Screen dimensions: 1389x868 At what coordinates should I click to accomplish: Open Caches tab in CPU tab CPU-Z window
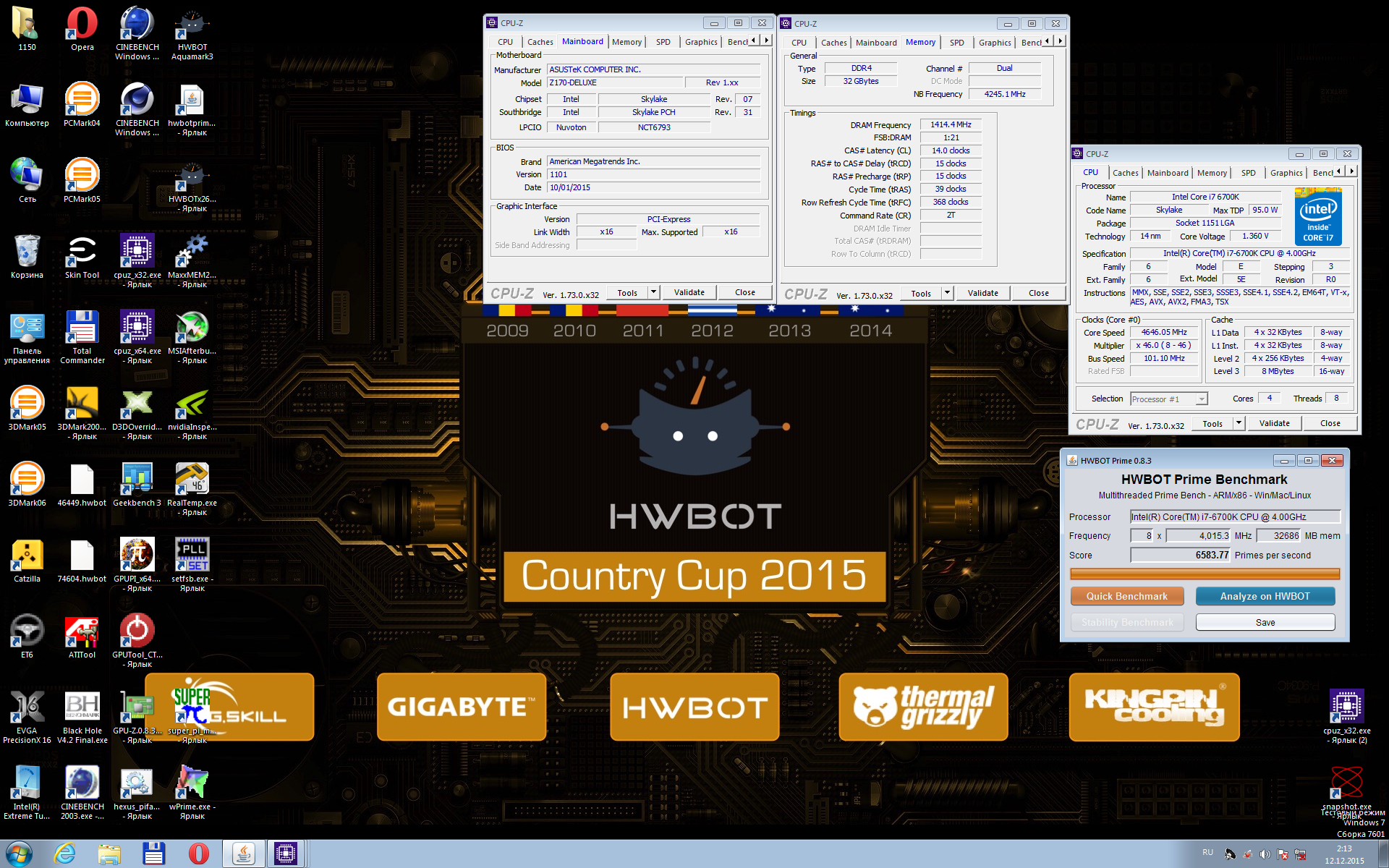[1125, 173]
